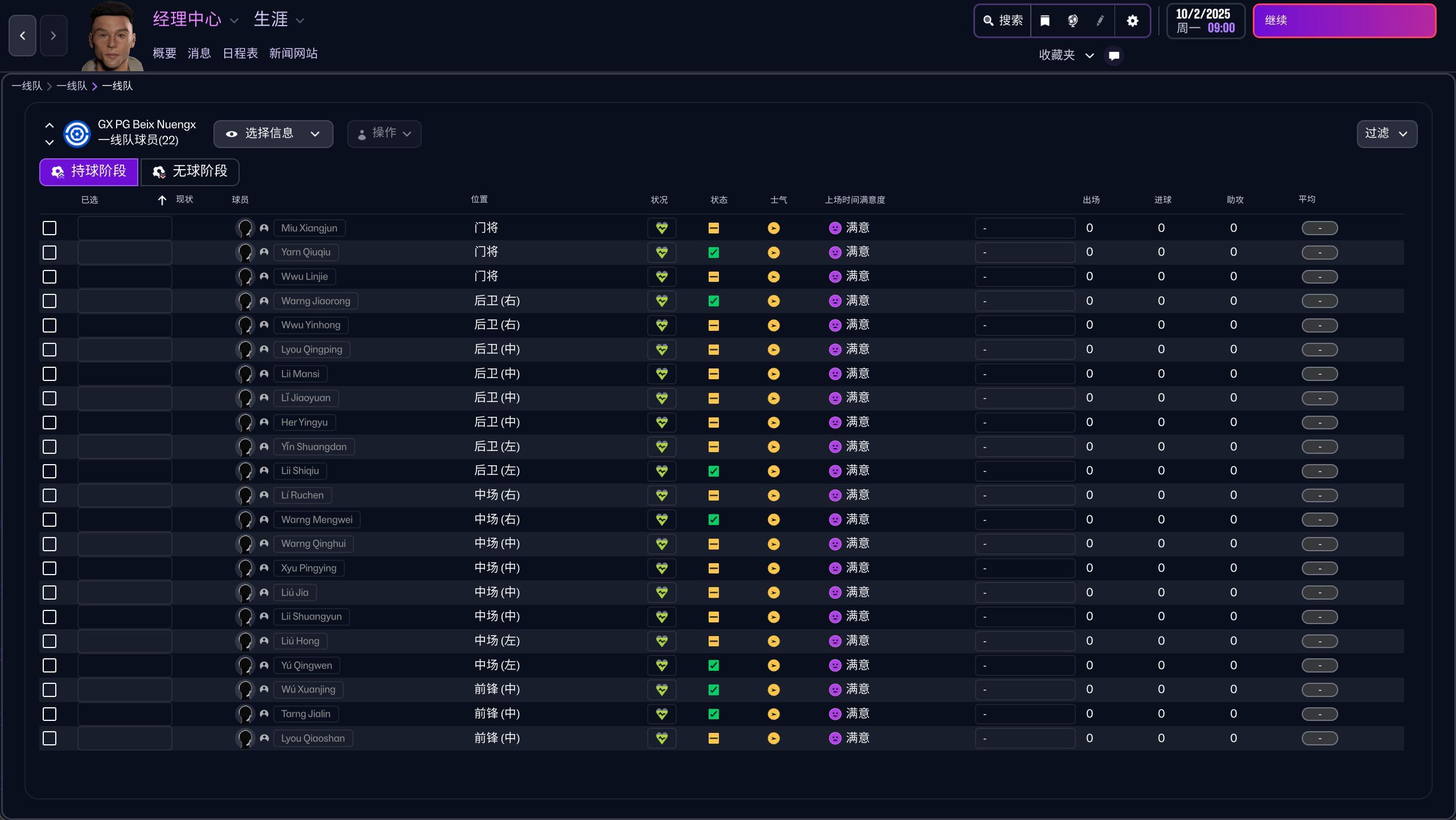
Task: Click the bookmark icon in top toolbar
Action: coord(1045,21)
